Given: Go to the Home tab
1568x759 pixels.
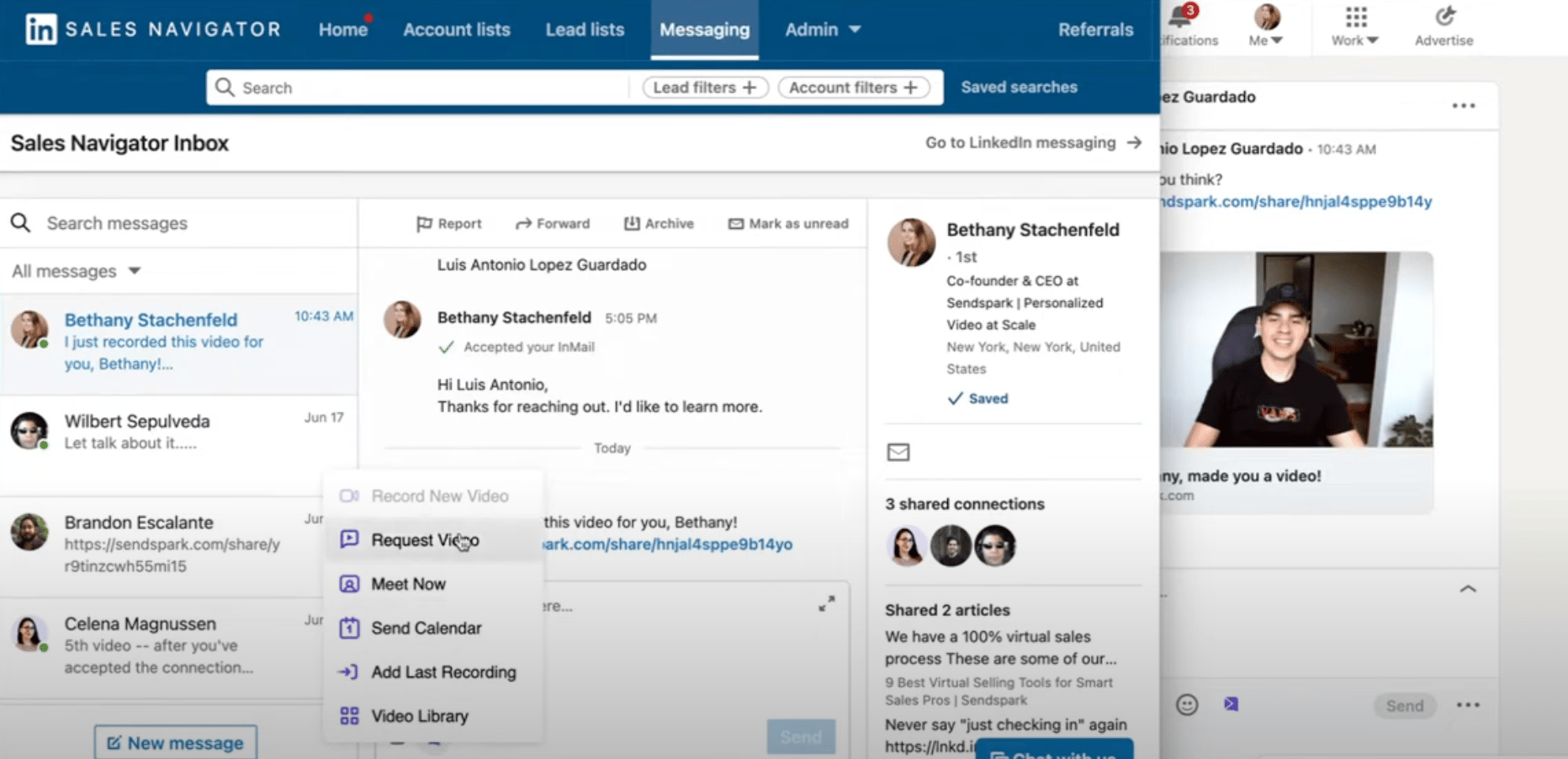Looking at the screenshot, I should (343, 29).
